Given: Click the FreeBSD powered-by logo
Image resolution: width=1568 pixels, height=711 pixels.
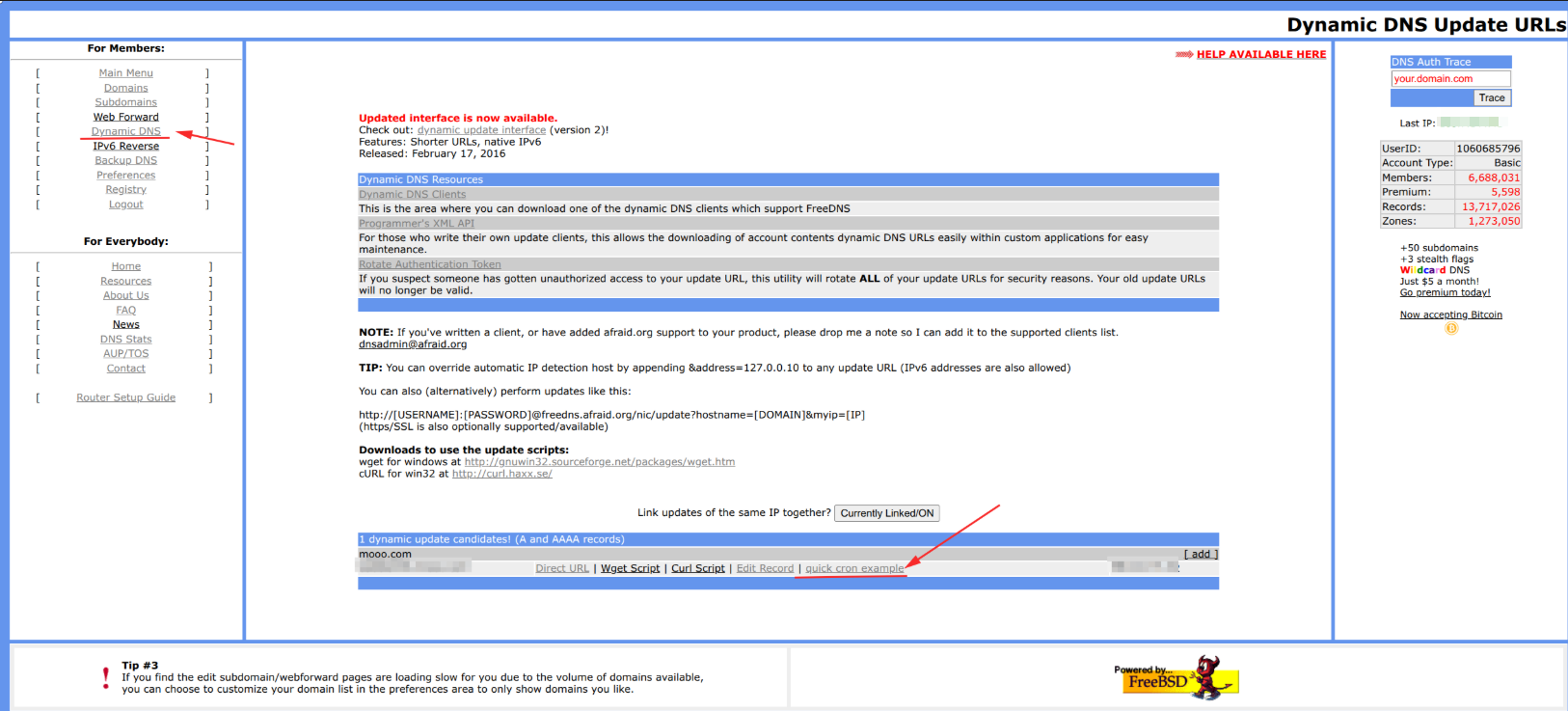Looking at the screenshot, I should 1176,677.
